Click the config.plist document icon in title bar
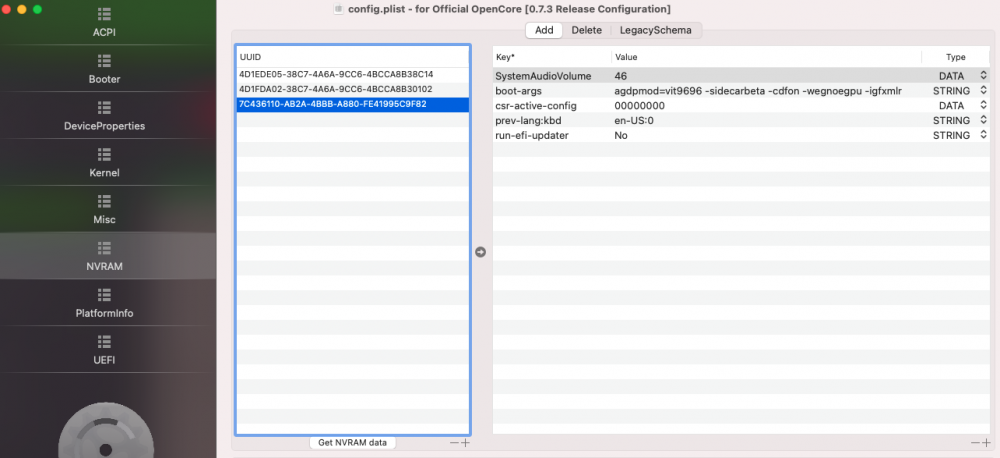Image resolution: width=1000 pixels, height=458 pixels. pyautogui.click(x=339, y=10)
